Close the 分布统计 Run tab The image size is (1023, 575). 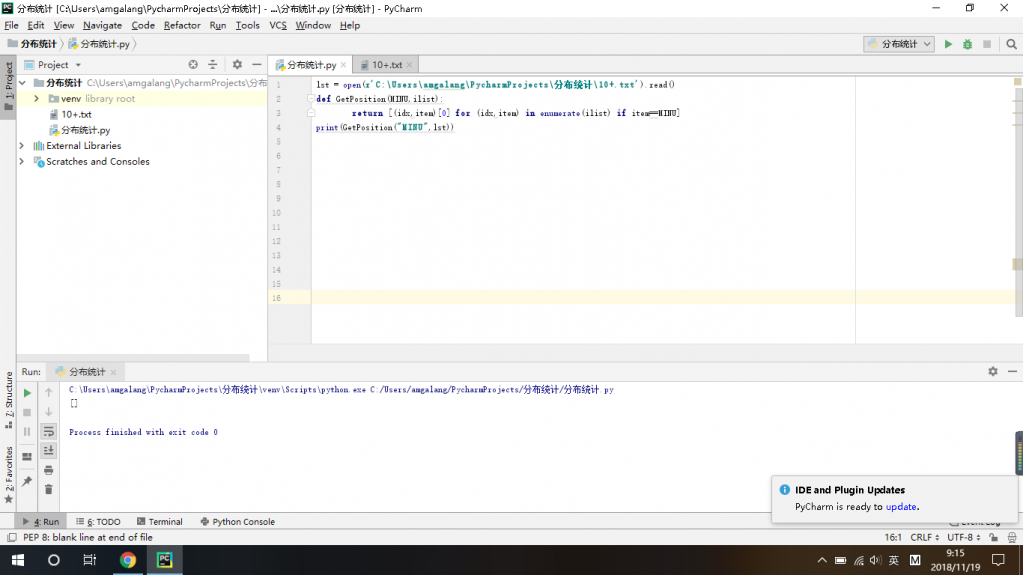pos(113,372)
